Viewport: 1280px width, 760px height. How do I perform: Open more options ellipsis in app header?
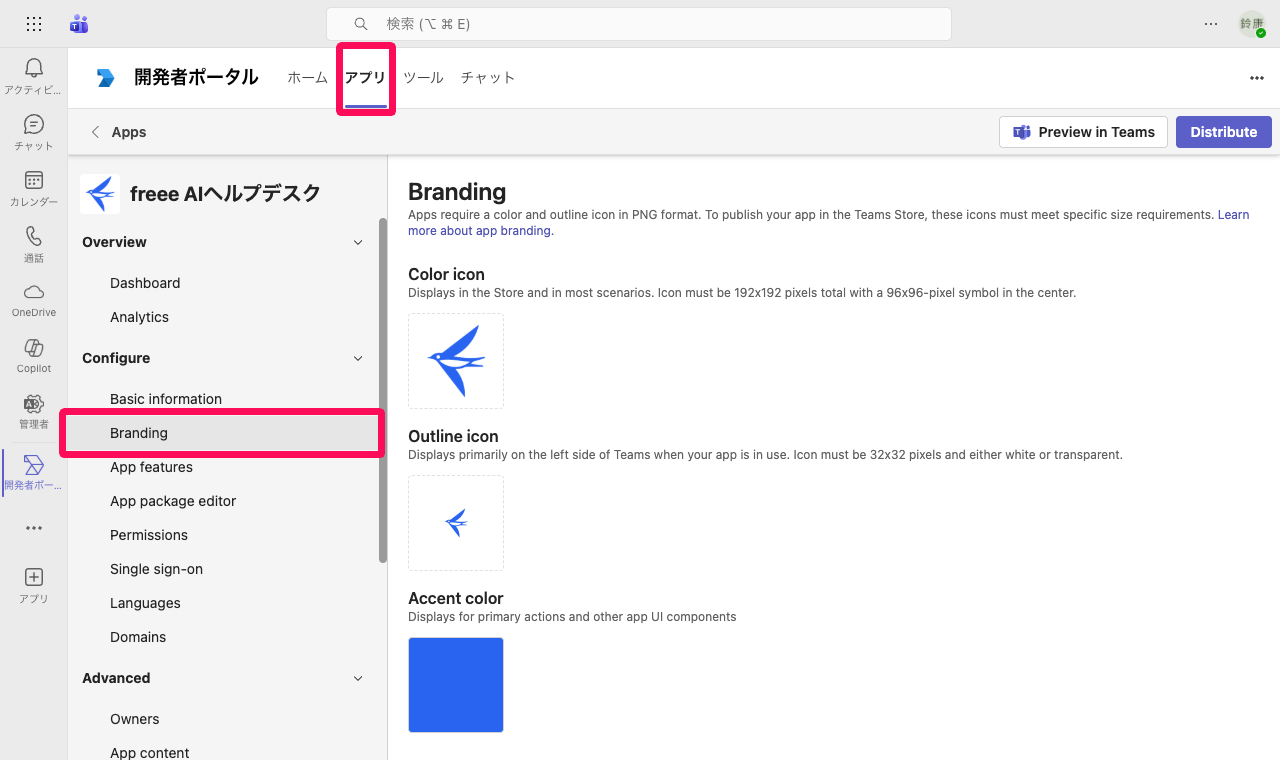click(1257, 78)
